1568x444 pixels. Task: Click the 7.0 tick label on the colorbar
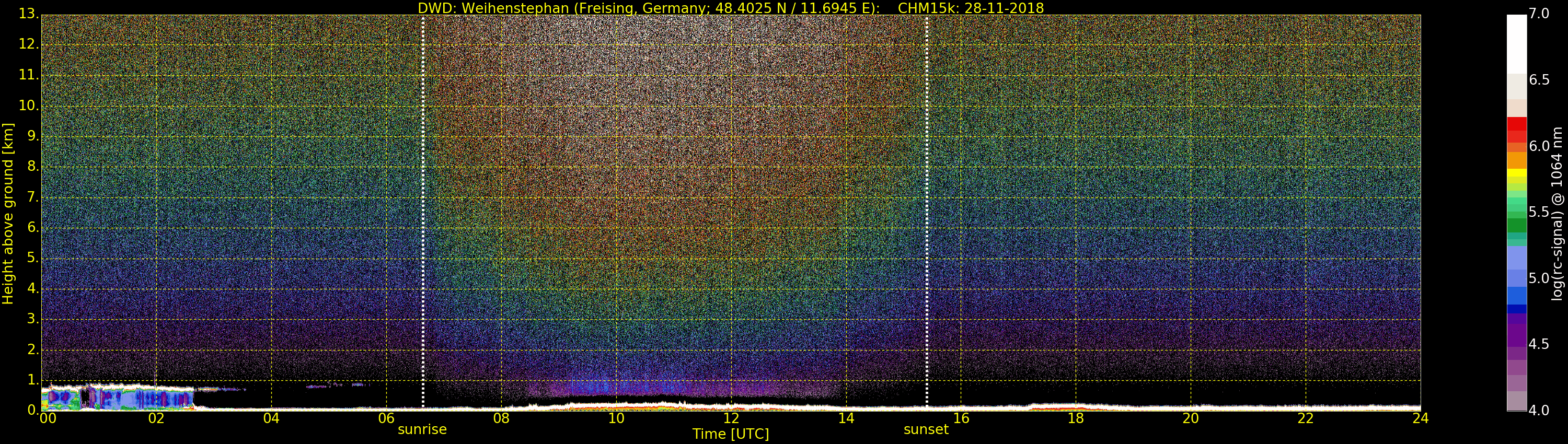click(1539, 14)
